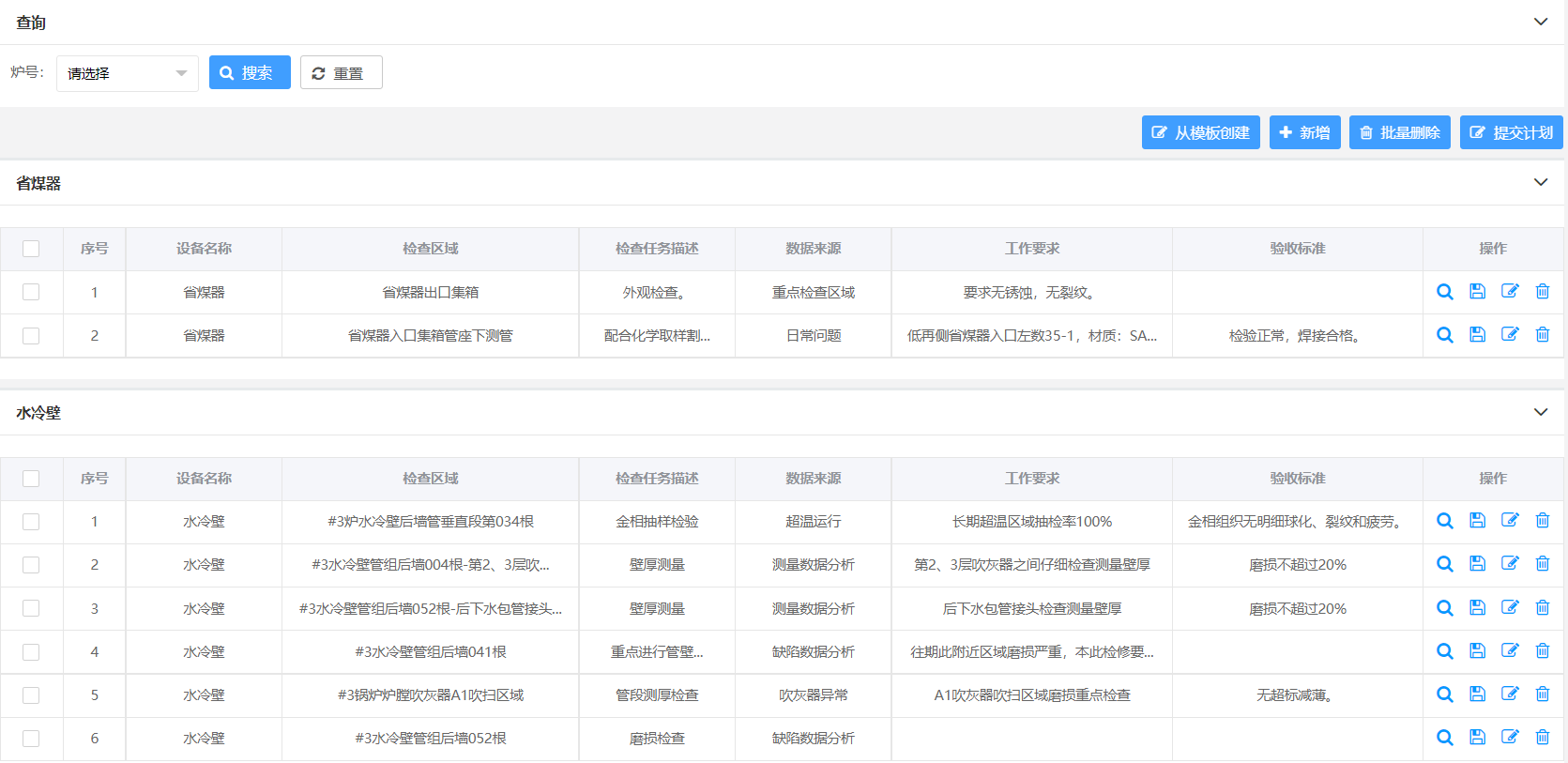Collapse the 水冷壁 section
Screen dimensions: 1568x763
[x=1541, y=412]
